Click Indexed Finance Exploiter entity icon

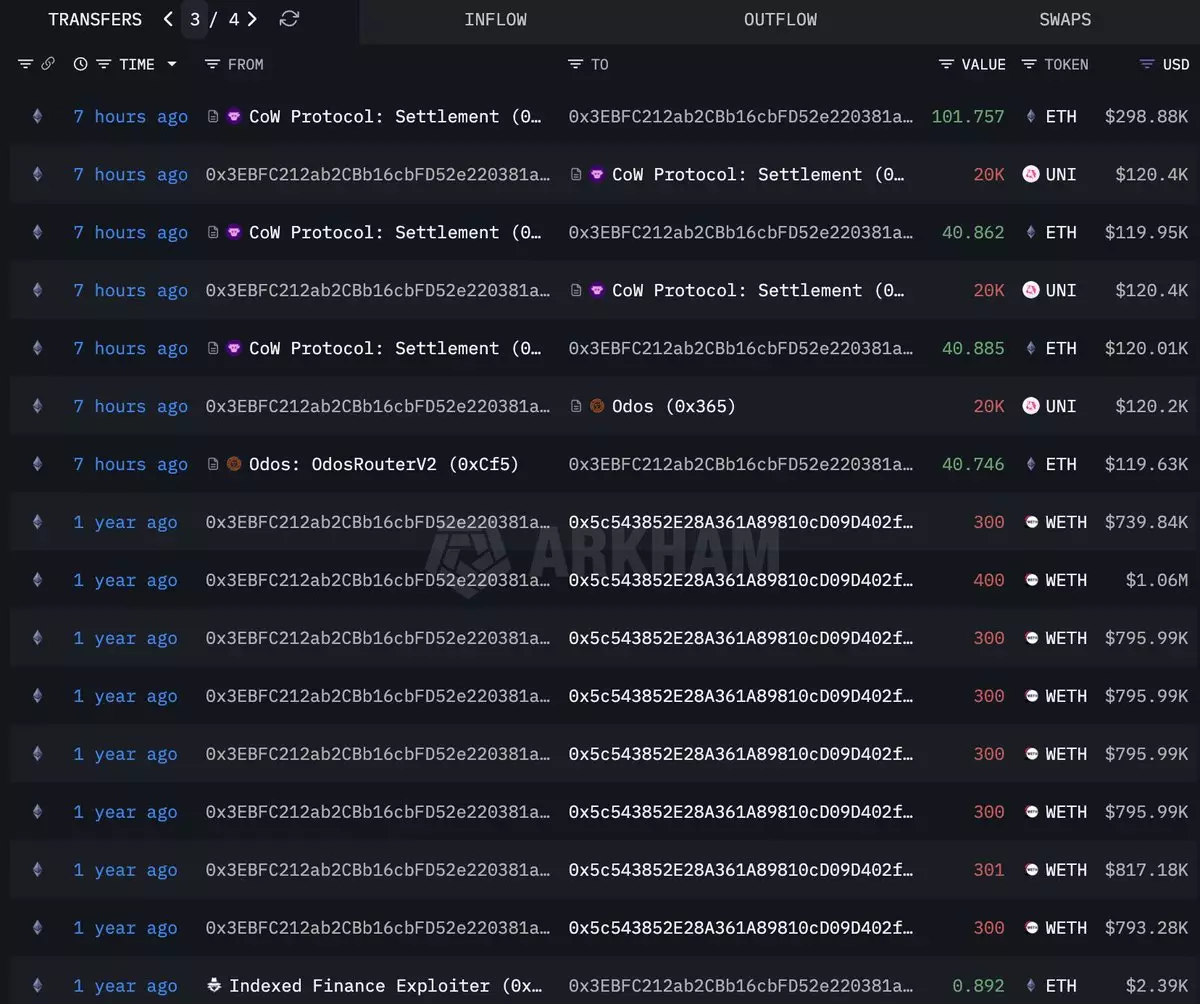(x=214, y=986)
